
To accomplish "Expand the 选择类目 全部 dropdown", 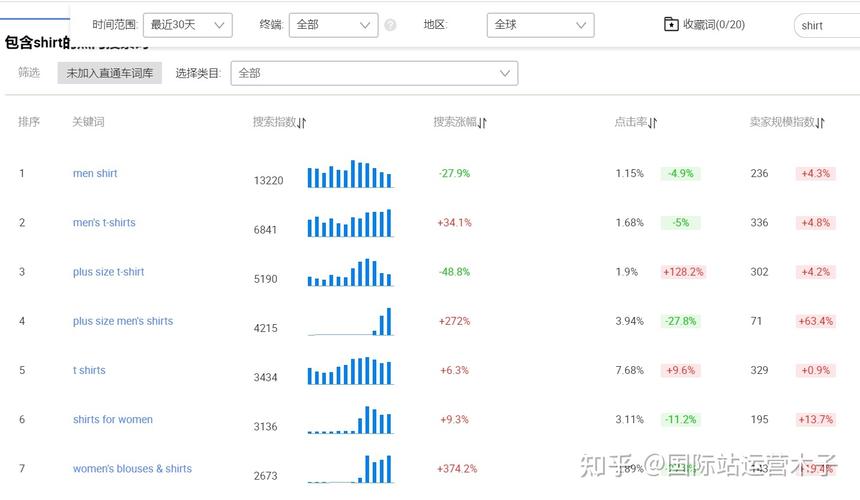I will pyautogui.click(x=374, y=73).
